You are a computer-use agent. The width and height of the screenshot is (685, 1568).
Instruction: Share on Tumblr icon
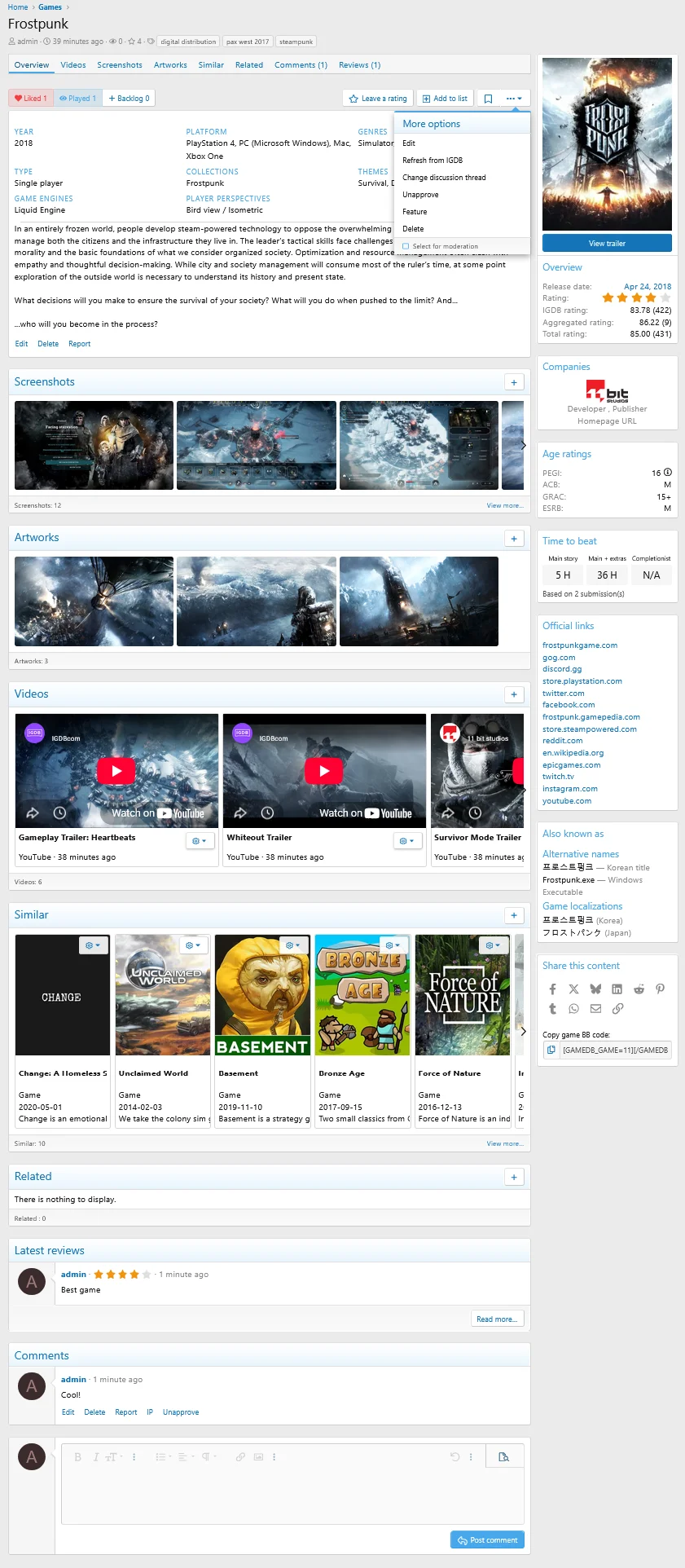coord(552,1008)
